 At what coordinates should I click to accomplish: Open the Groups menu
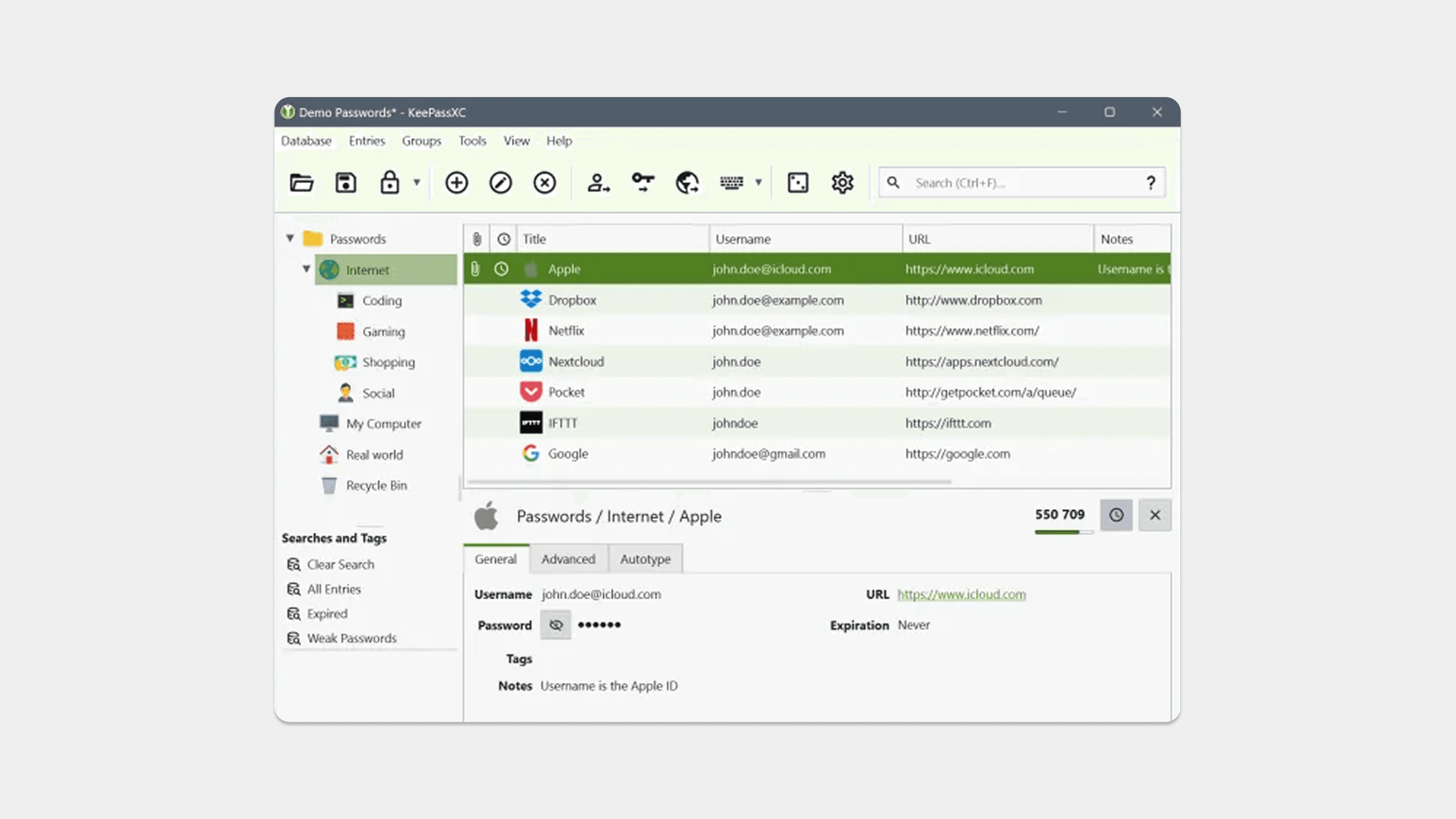(x=421, y=141)
